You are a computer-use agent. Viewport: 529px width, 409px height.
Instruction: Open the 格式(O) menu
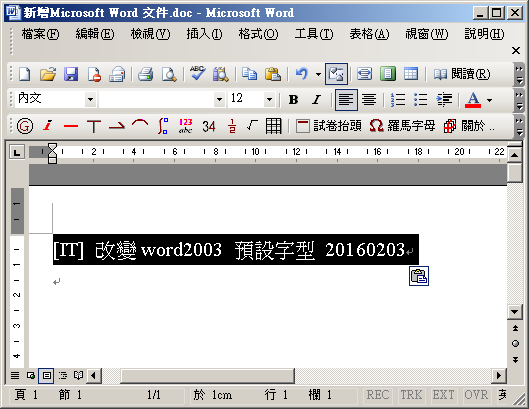(x=258, y=34)
